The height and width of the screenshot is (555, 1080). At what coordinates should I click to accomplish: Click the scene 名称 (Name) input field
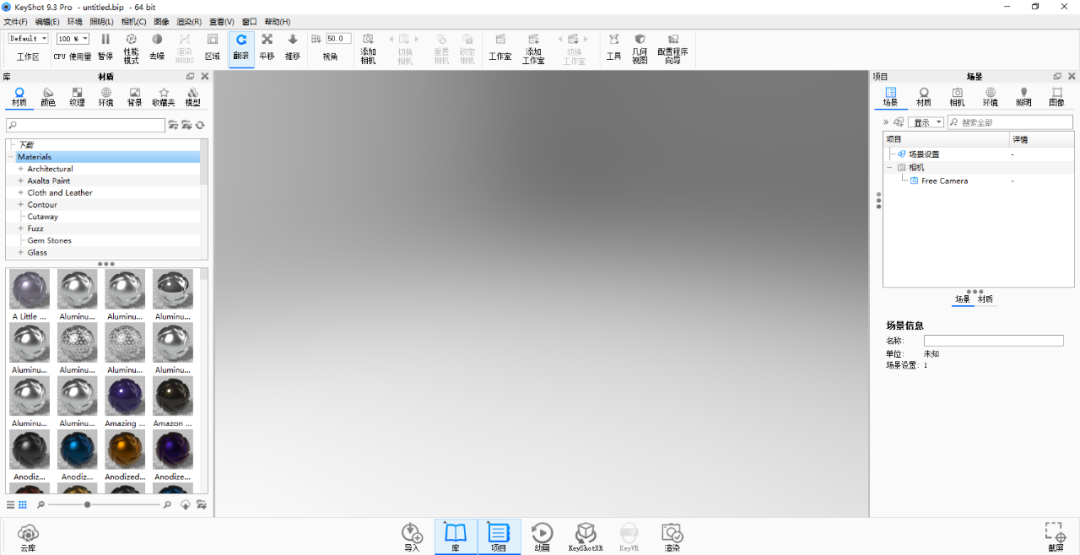[993, 341]
